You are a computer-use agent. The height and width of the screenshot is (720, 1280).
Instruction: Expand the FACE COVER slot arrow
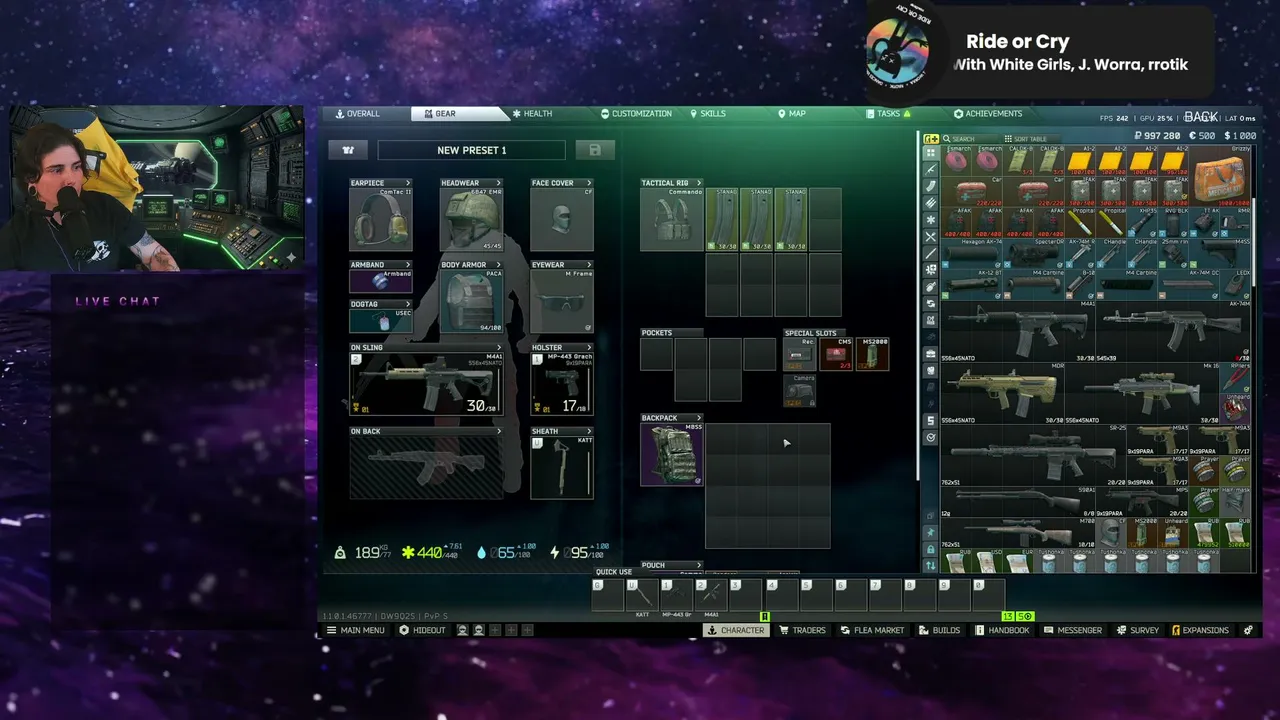589,183
